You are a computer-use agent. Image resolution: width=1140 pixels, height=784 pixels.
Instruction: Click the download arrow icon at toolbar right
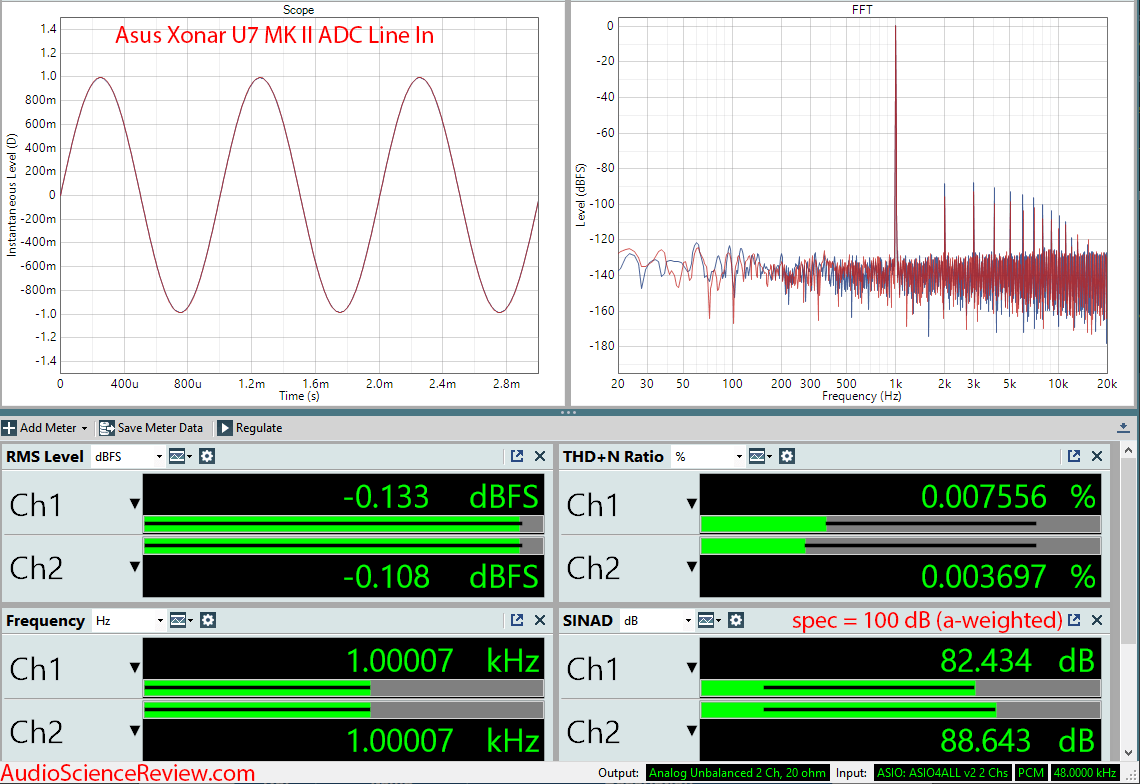click(x=1123, y=428)
